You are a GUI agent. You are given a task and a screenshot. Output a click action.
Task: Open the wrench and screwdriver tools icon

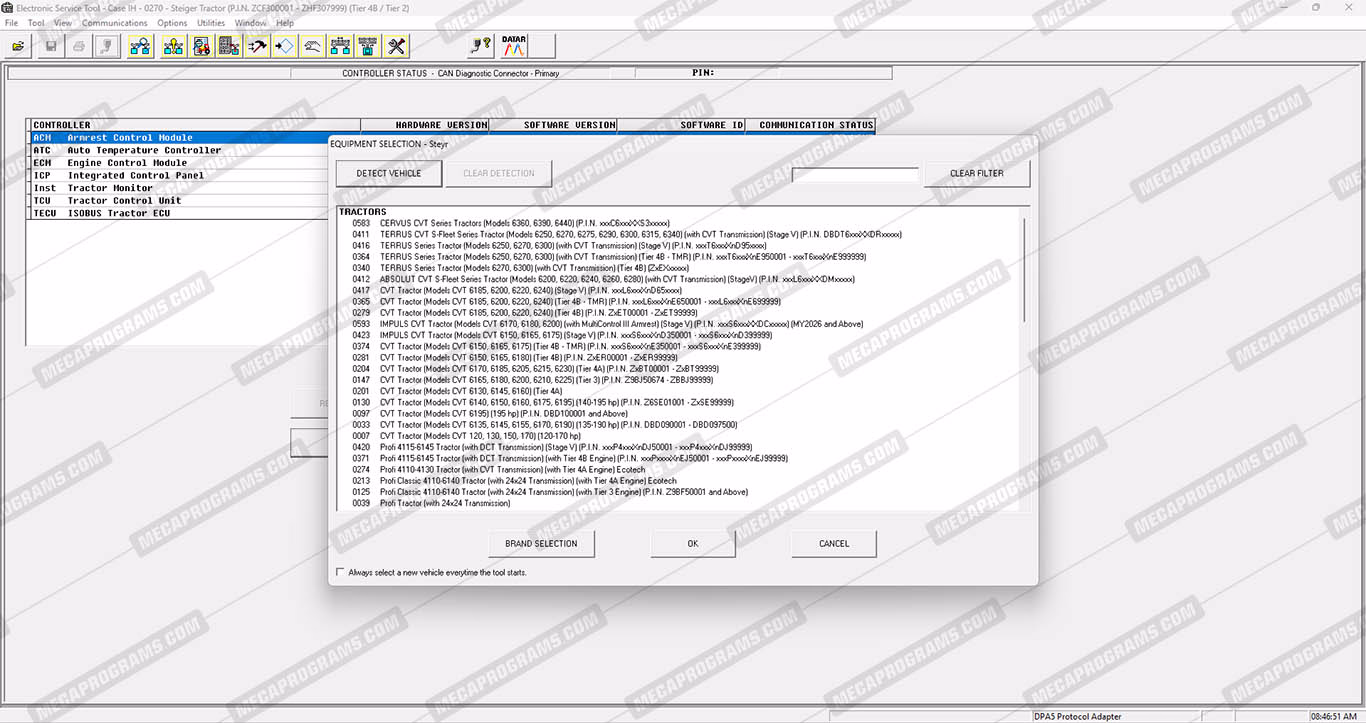point(397,46)
